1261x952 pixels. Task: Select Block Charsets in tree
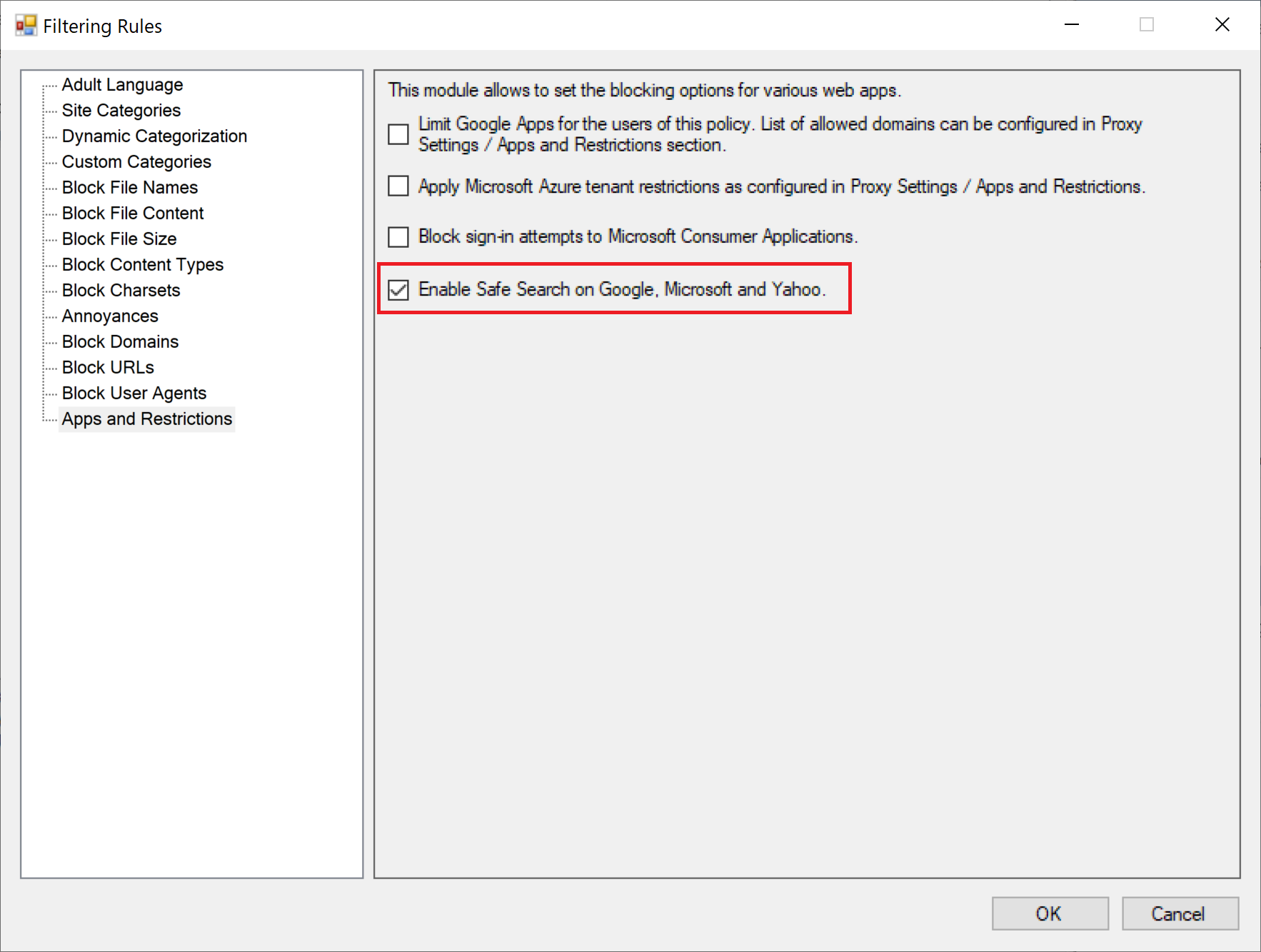tap(121, 291)
